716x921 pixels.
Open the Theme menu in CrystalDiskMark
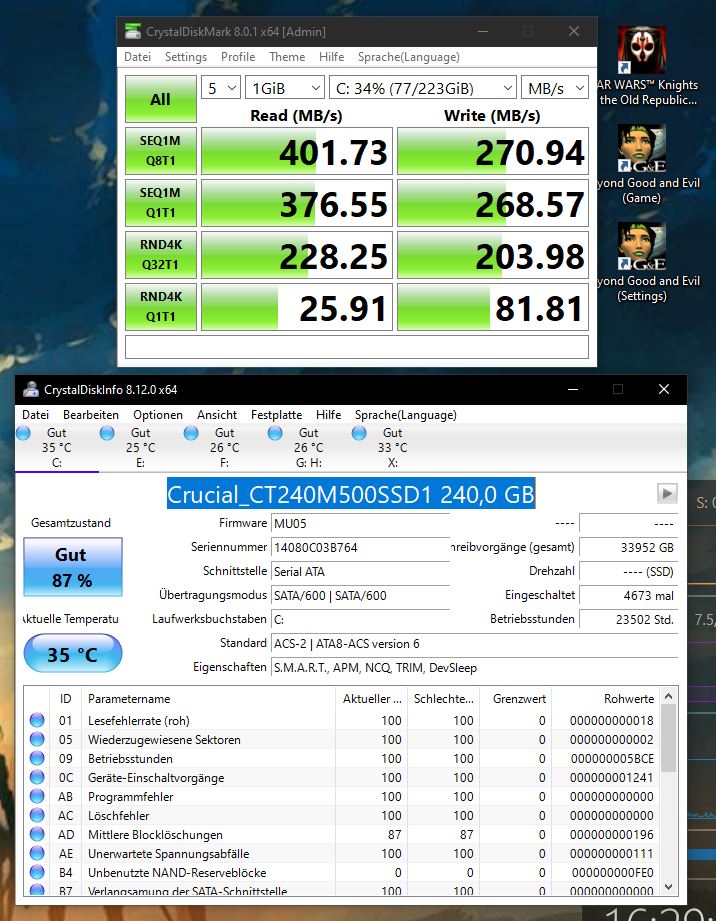pos(287,57)
